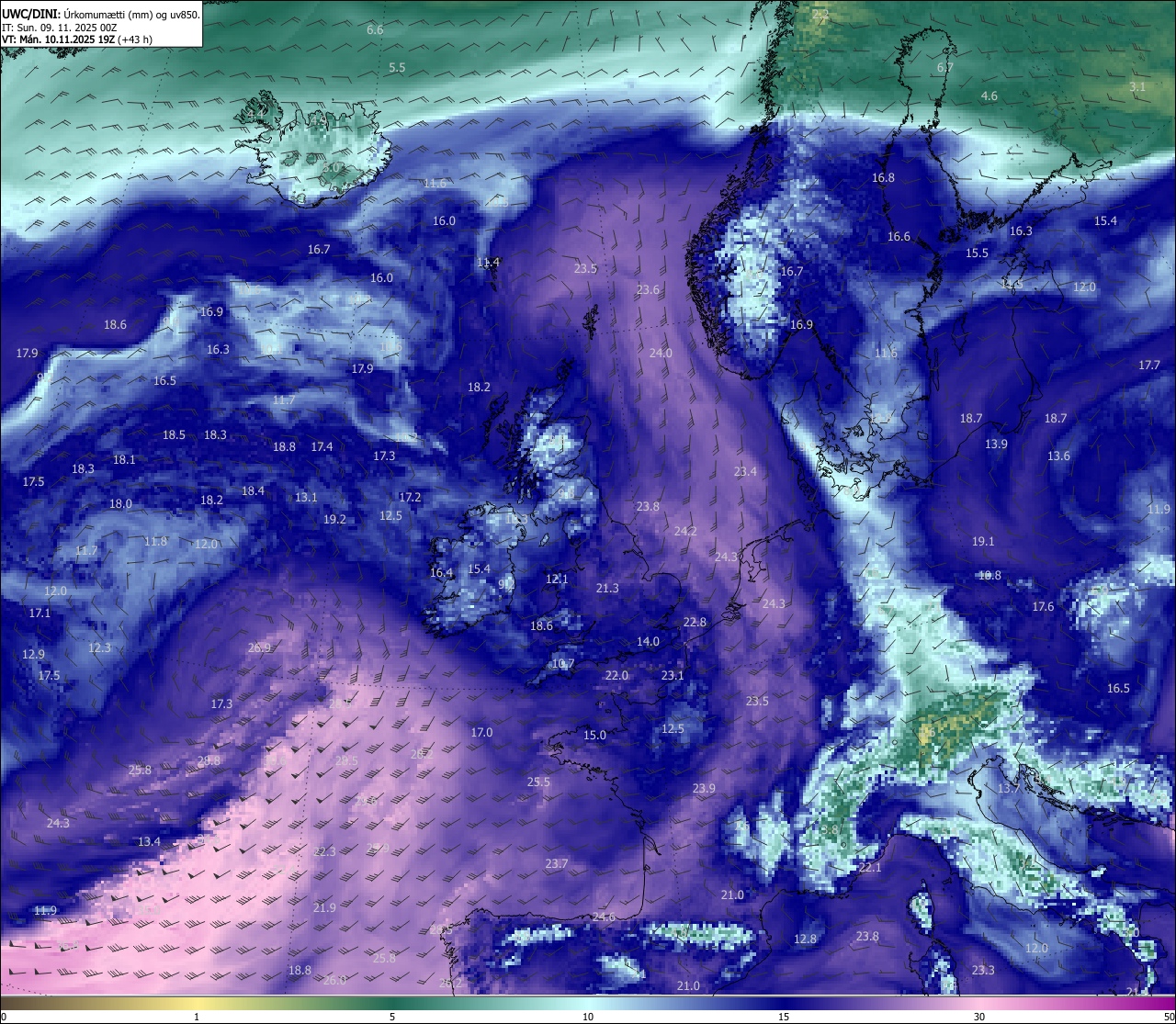Click the map value '19.1'
This screenshot has width=1176, height=1024.
click(x=983, y=542)
